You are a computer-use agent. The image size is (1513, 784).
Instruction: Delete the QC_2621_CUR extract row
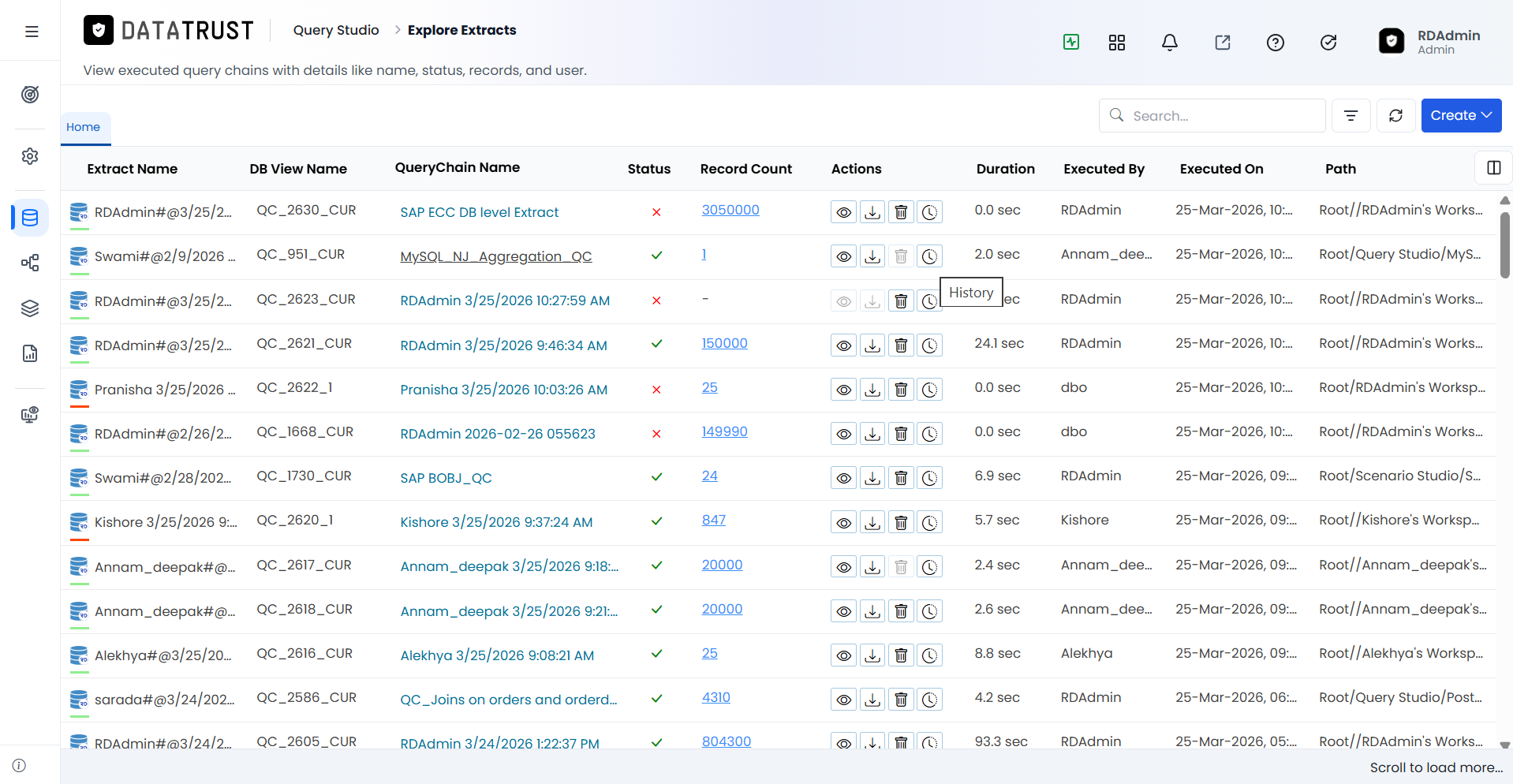point(901,345)
